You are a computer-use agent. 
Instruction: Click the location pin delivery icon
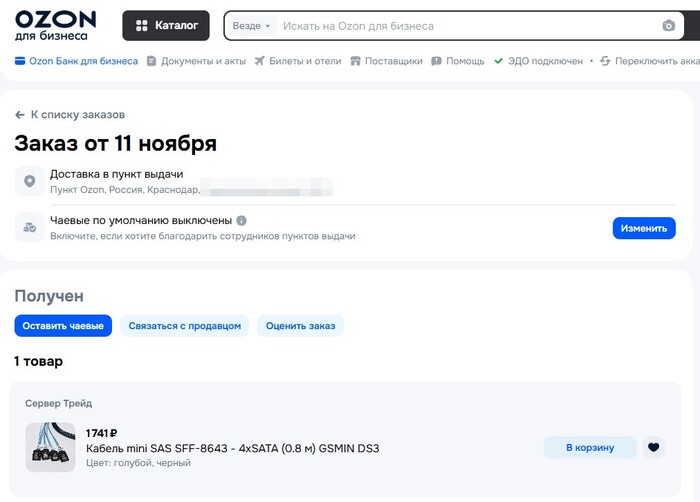[x=30, y=181]
